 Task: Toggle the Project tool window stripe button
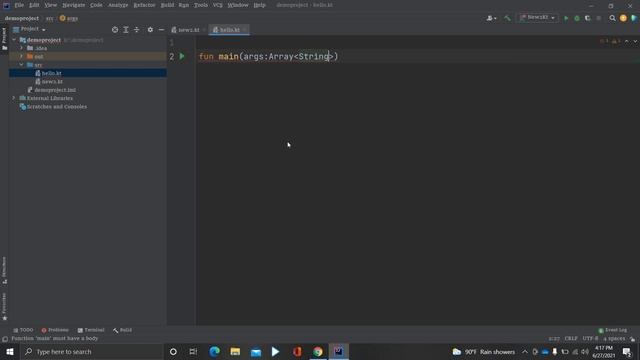coord(4,39)
